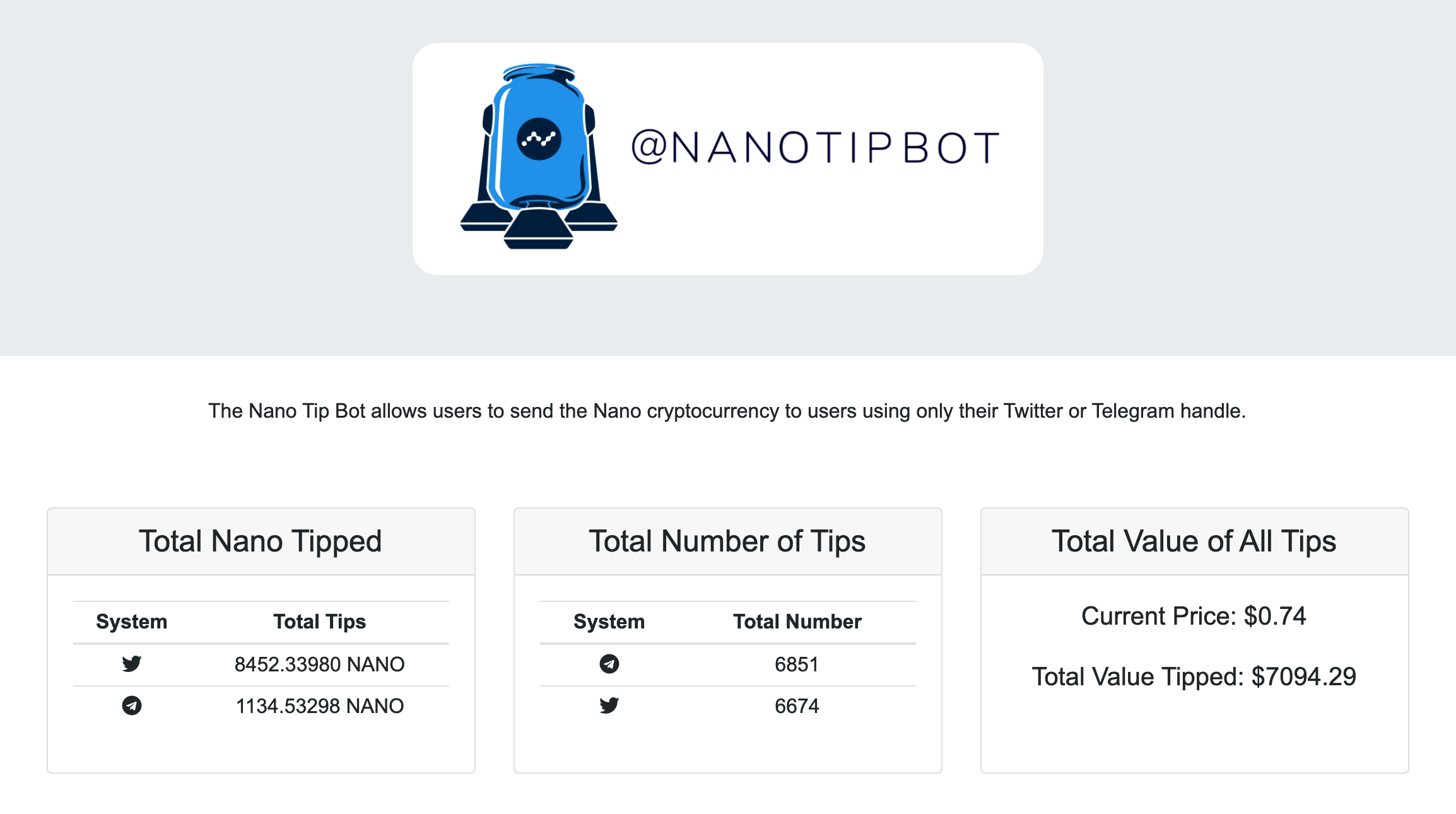
Task: Click the 8452.33980 NANO value
Action: (x=320, y=664)
